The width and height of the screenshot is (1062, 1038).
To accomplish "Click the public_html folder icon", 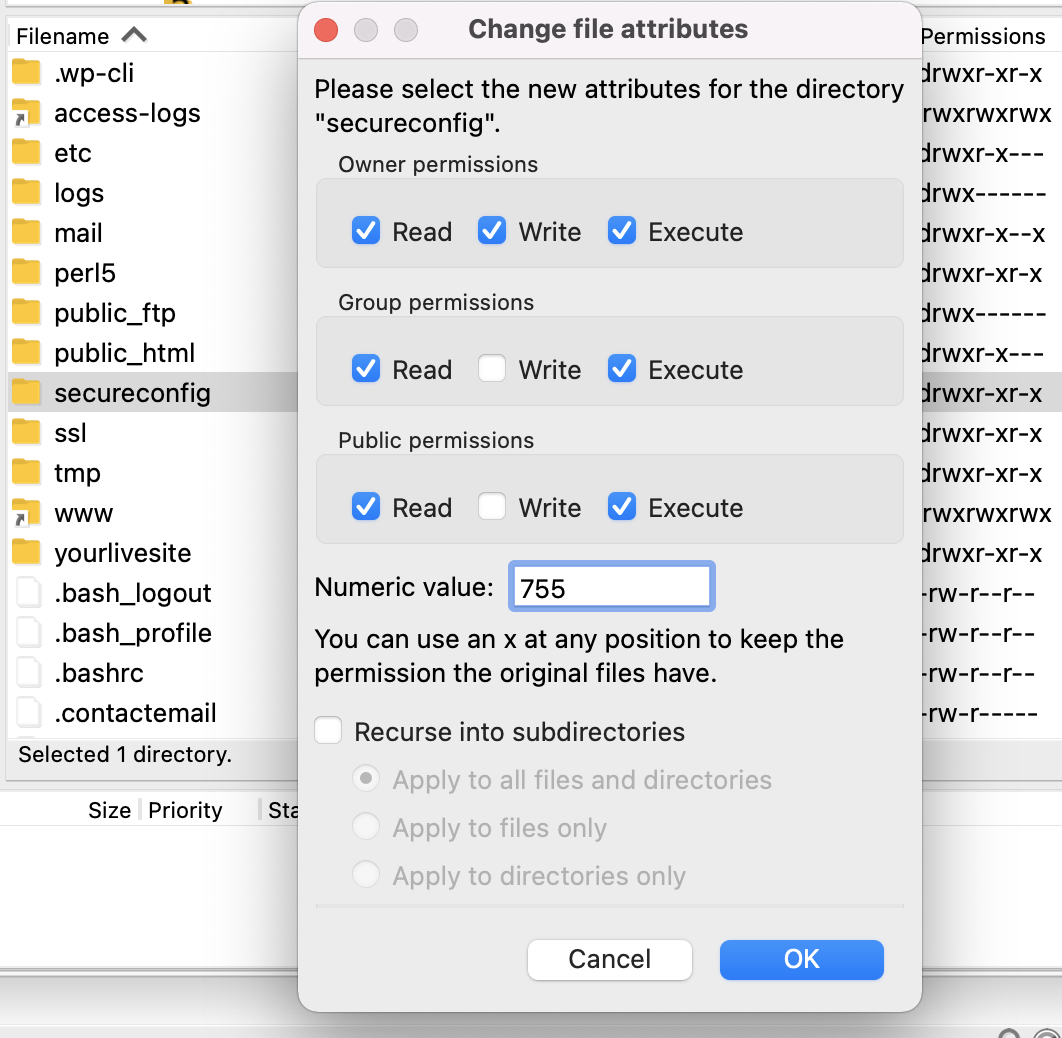I will coord(26,352).
